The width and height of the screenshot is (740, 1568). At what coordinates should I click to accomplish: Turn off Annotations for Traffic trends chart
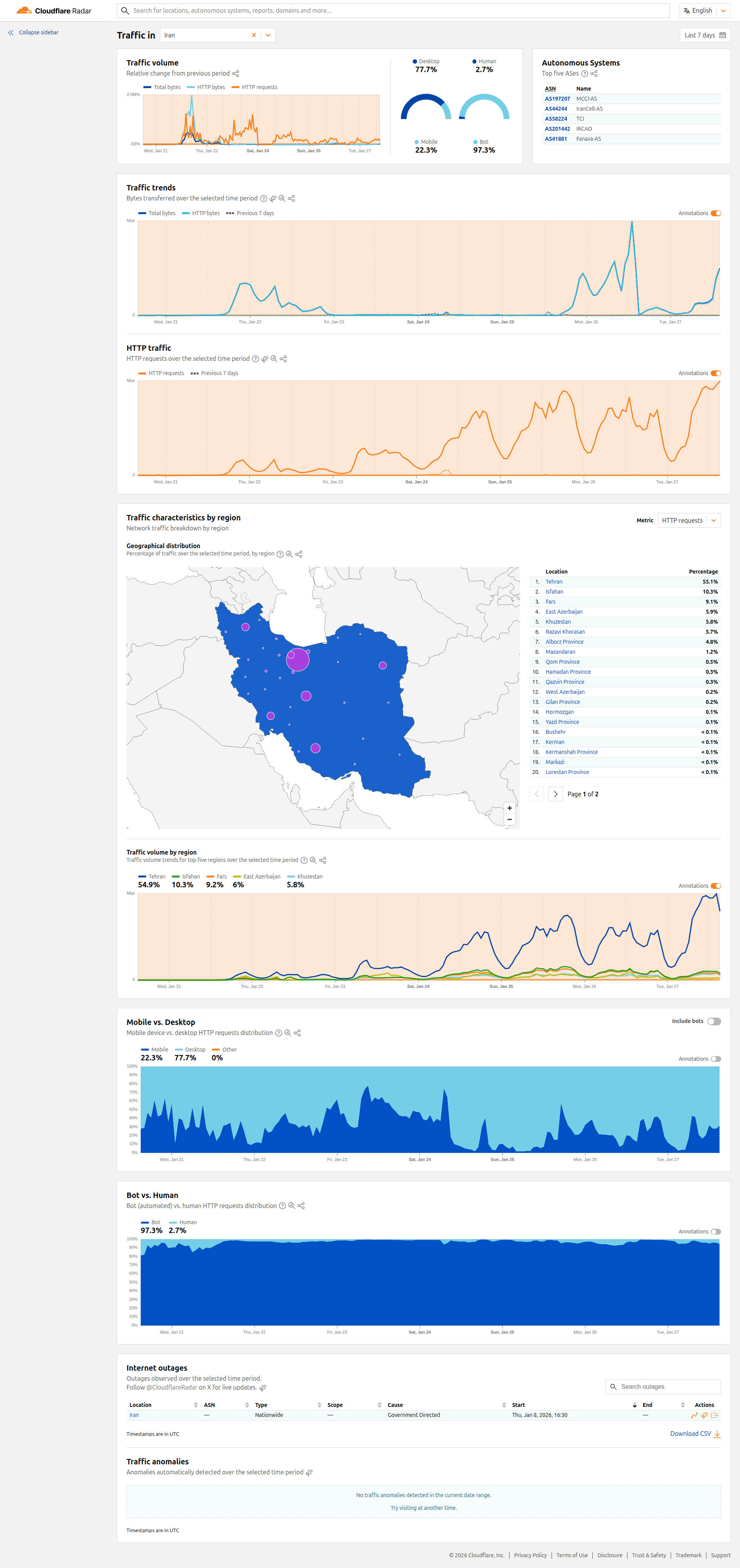716,213
